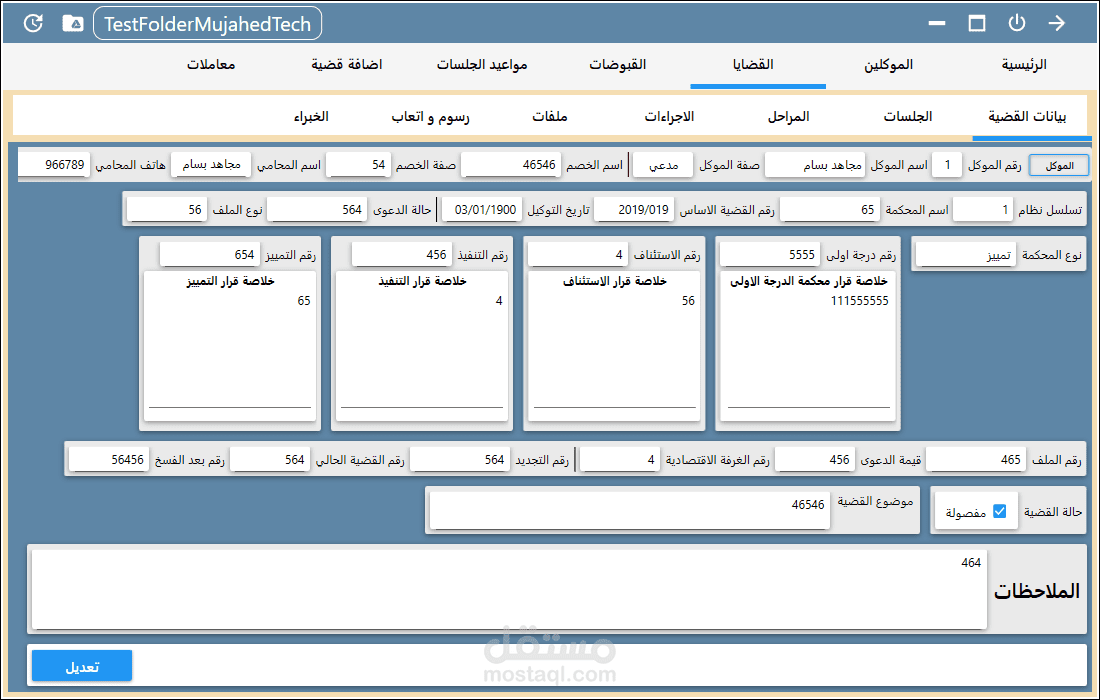Switch to رسوم و اتعاب sub-tab
This screenshot has width=1100, height=700.
431,116
